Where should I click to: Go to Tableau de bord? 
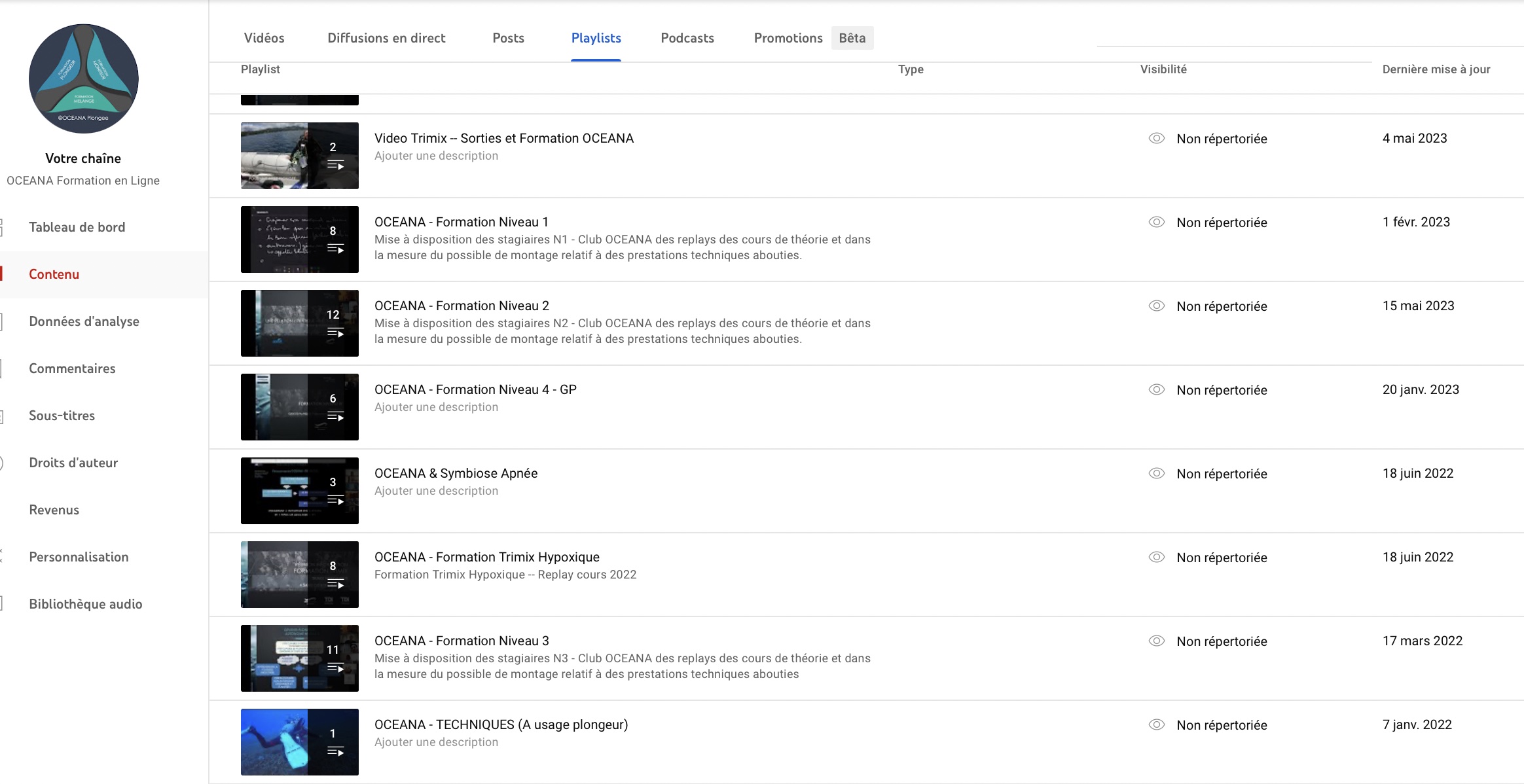[77, 227]
